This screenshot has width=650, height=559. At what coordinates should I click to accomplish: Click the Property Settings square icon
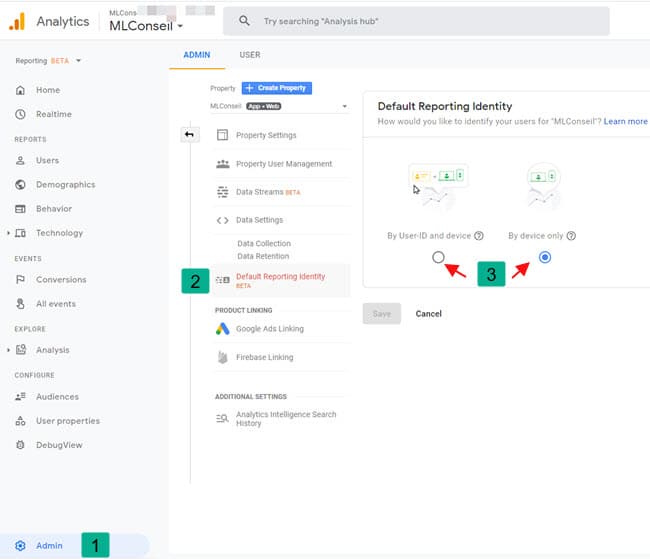click(x=223, y=135)
